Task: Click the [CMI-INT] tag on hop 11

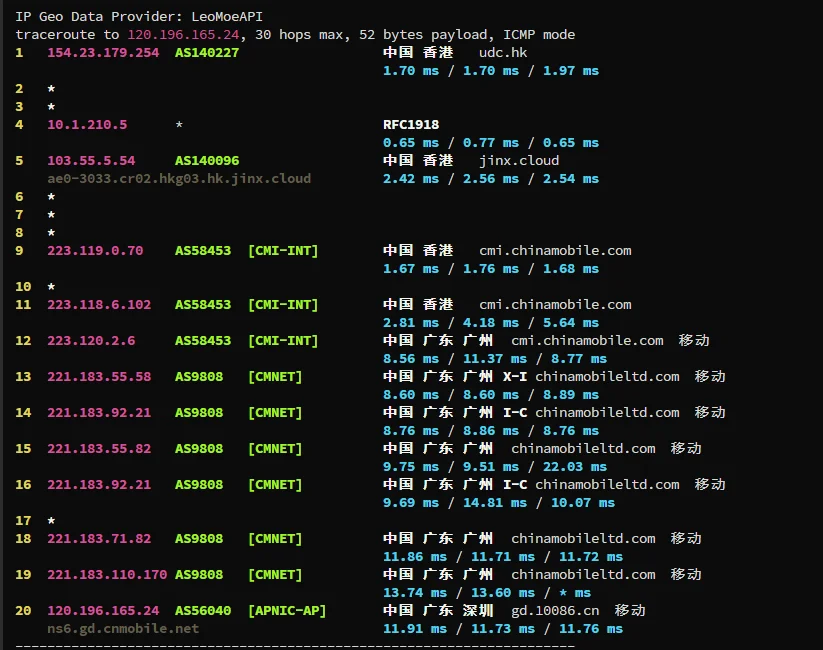Action: point(283,304)
